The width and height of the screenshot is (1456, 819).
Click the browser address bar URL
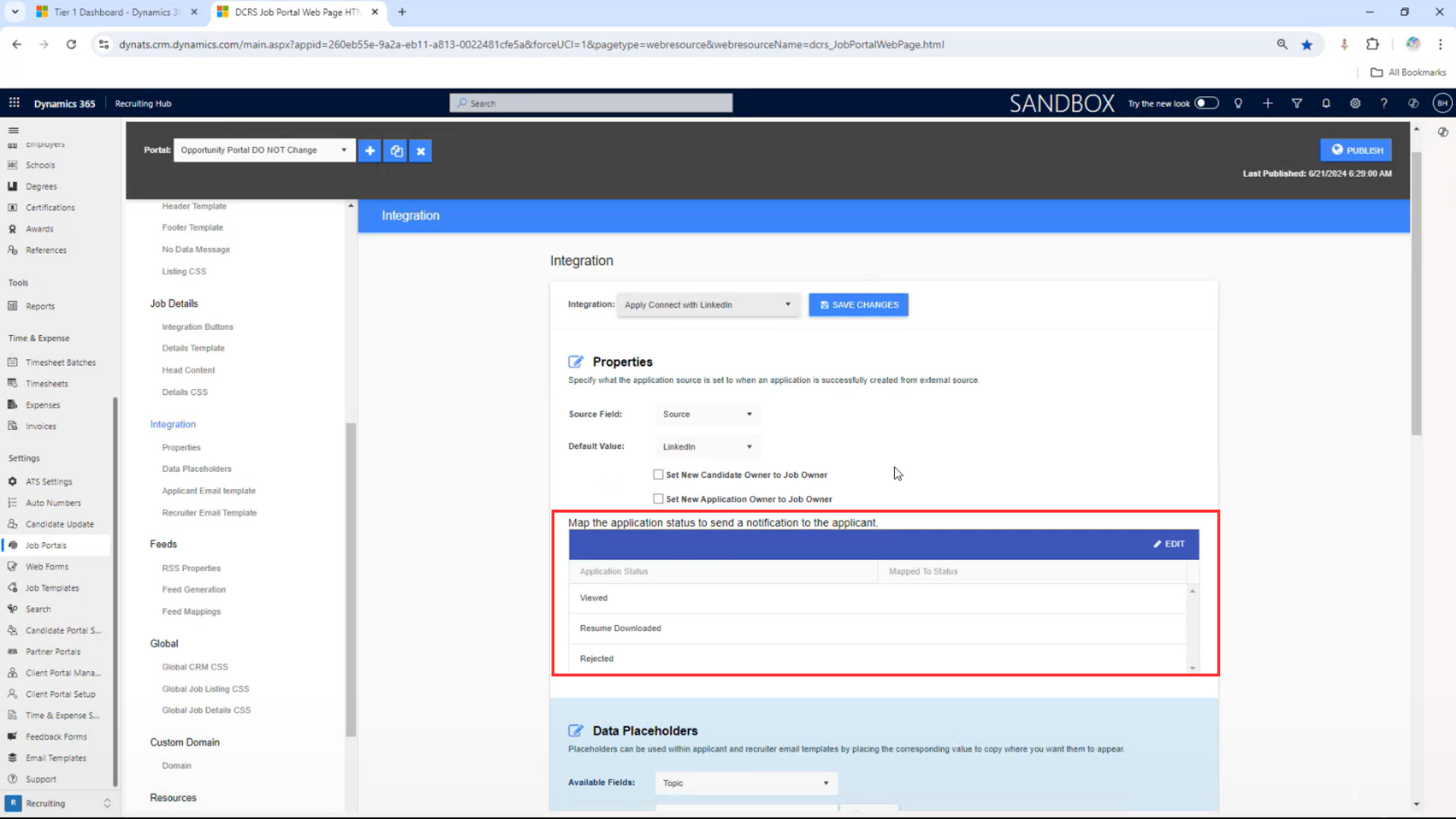click(x=531, y=45)
